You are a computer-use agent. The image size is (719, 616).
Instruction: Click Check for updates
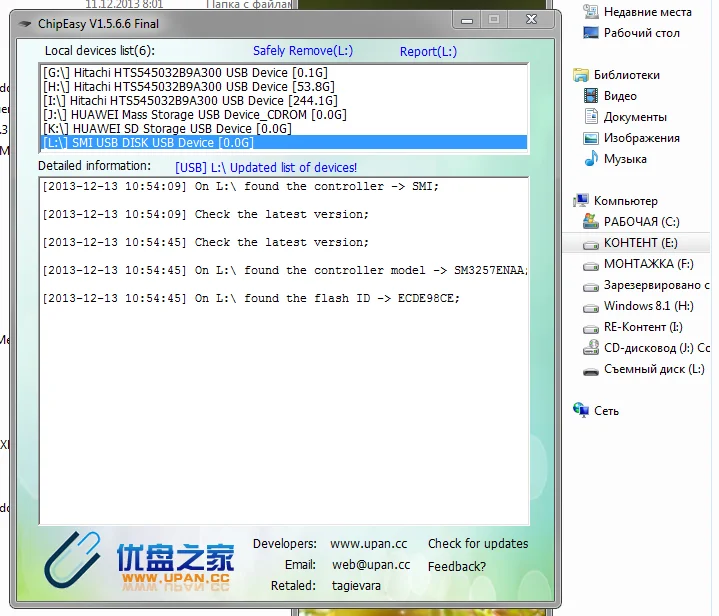(478, 544)
